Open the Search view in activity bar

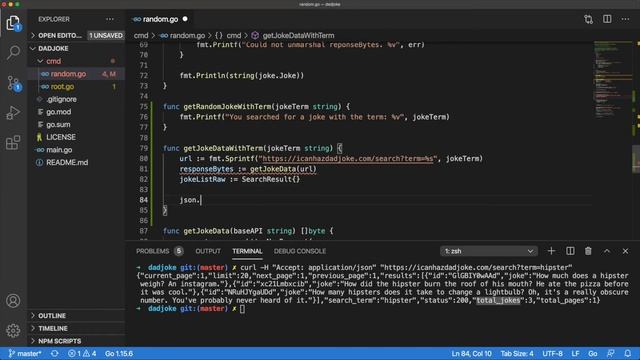(13, 52)
